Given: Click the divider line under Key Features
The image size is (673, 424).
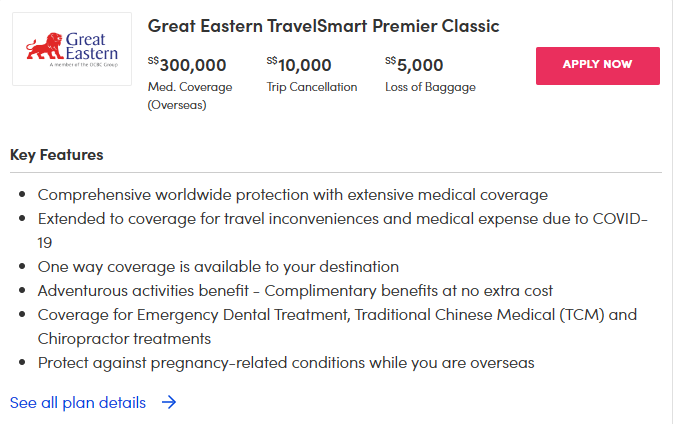Looking at the screenshot, I should click(x=336, y=173).
